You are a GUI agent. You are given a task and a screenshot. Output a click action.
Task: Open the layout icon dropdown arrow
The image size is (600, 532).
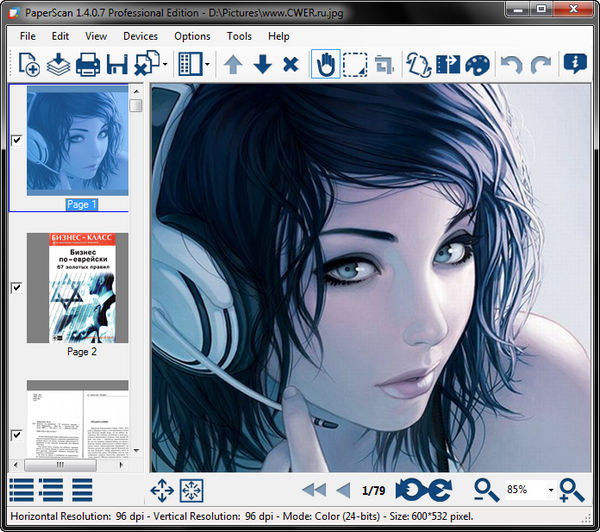point(207,64)
